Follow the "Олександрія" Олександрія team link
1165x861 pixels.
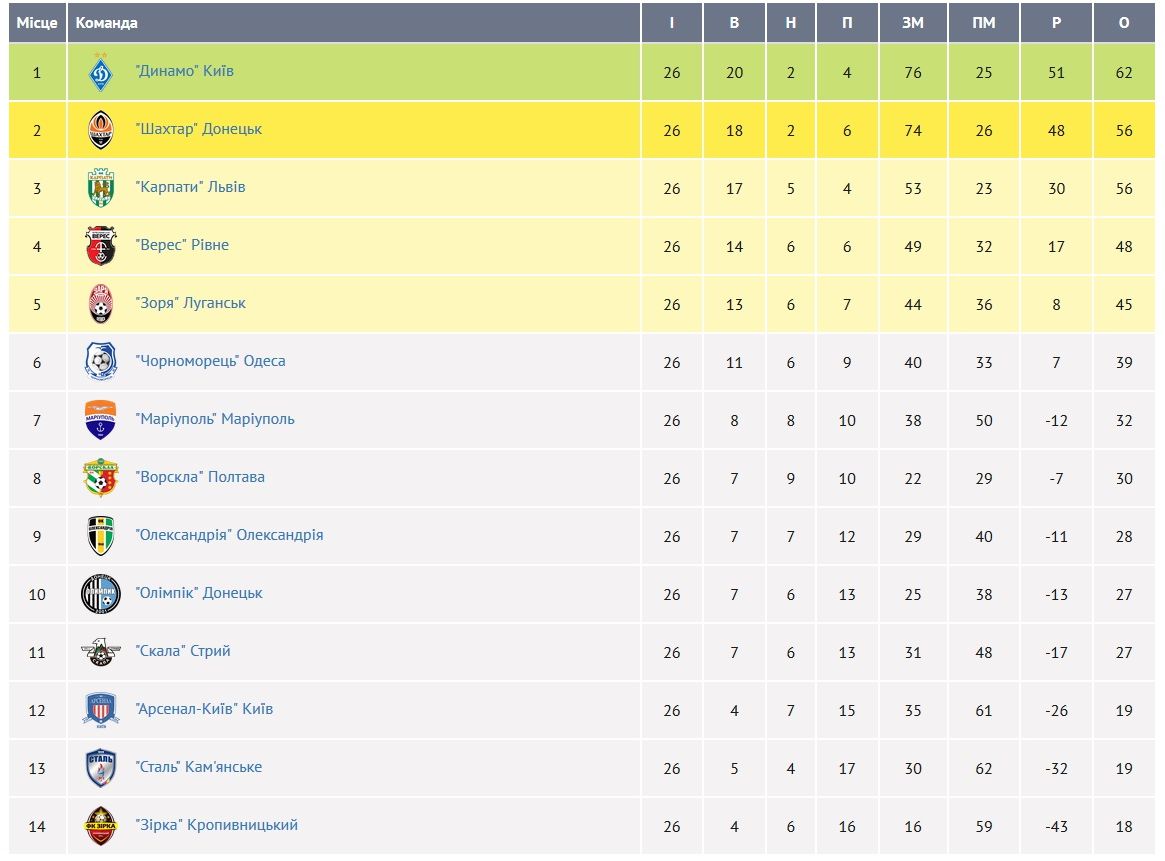229,535
